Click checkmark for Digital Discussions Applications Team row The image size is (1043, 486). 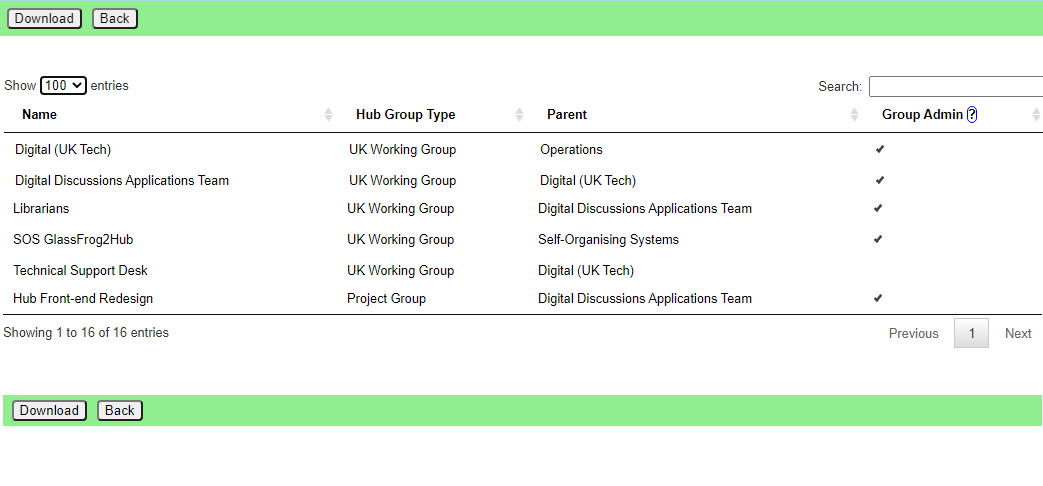[880, 180]
